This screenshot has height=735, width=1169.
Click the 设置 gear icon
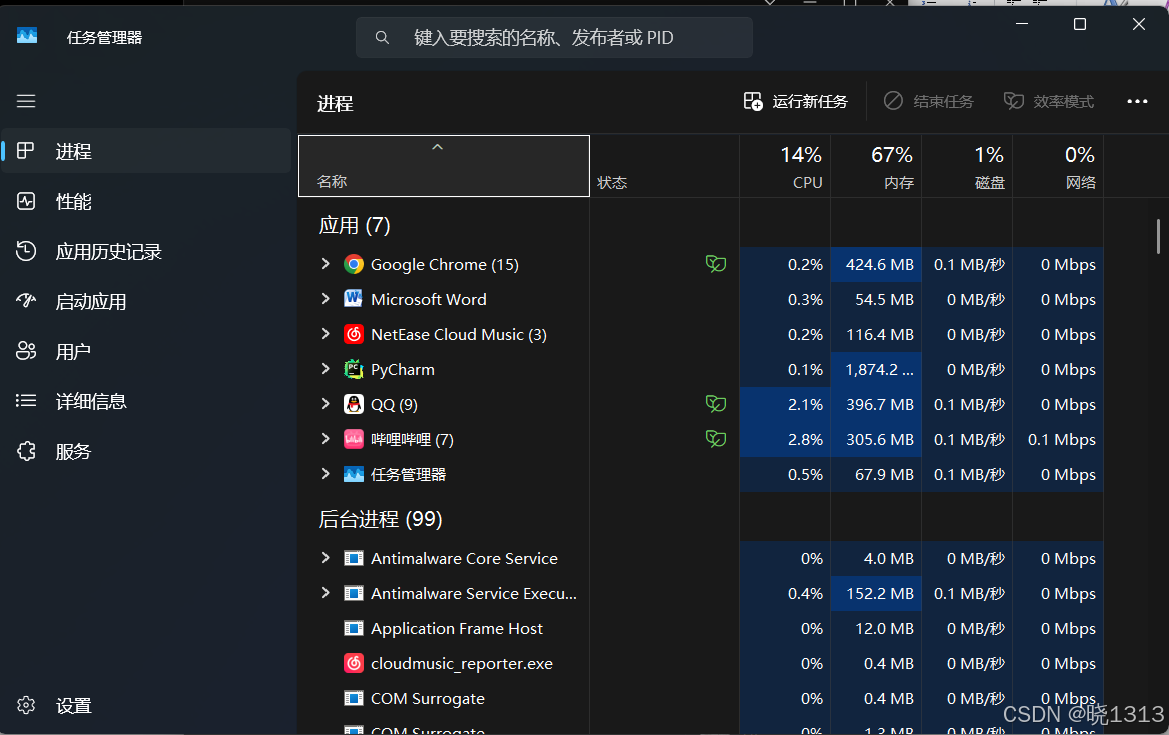coord(26,705)
